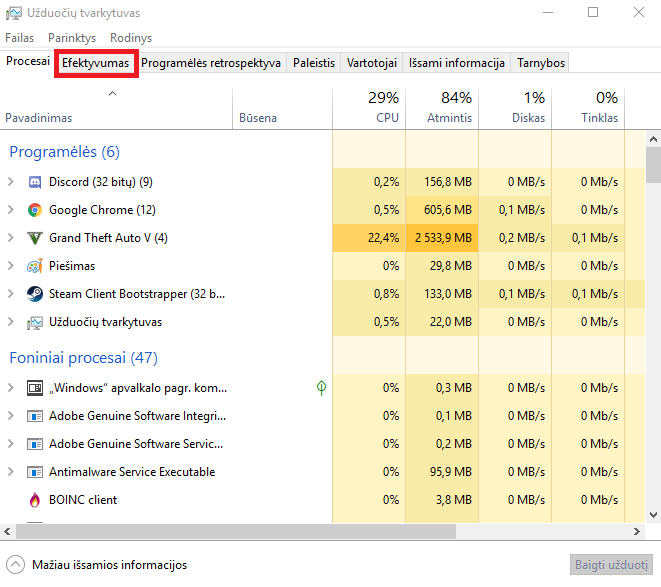Select the Foniniai procesai (47) heading
The height and width of the screenshot is (587, 661).
(83, 358)
